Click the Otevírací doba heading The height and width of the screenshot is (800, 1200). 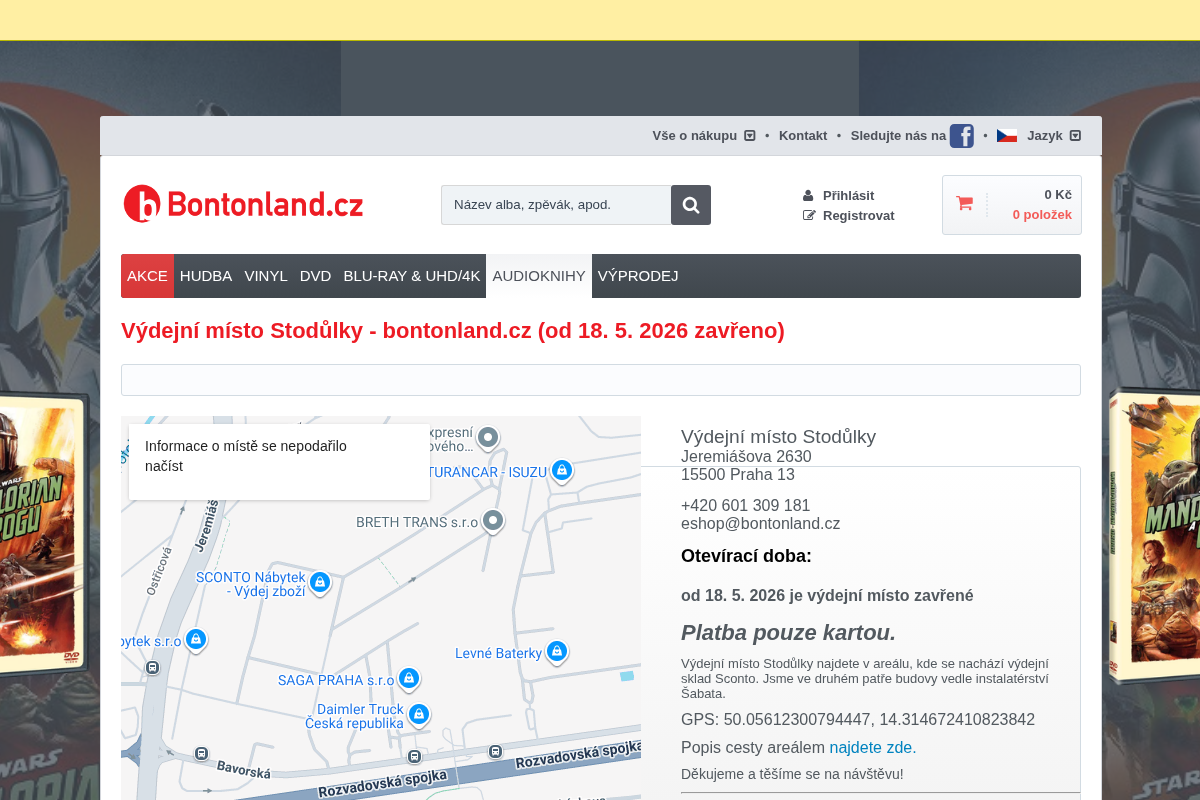(x=746, y=556)
